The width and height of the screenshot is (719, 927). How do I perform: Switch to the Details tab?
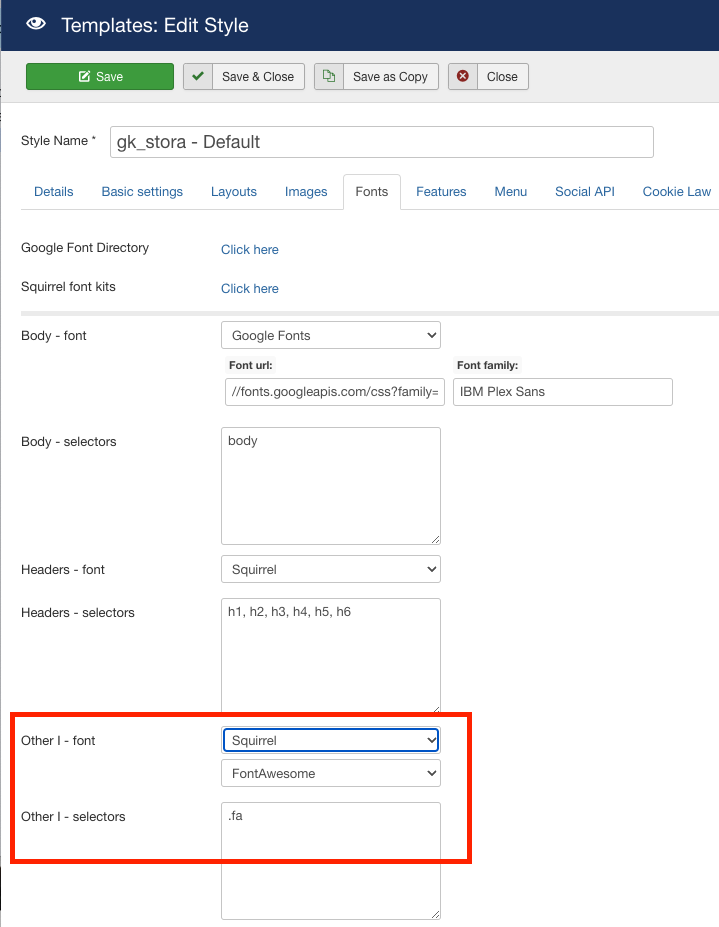click(x=54, y=192)
